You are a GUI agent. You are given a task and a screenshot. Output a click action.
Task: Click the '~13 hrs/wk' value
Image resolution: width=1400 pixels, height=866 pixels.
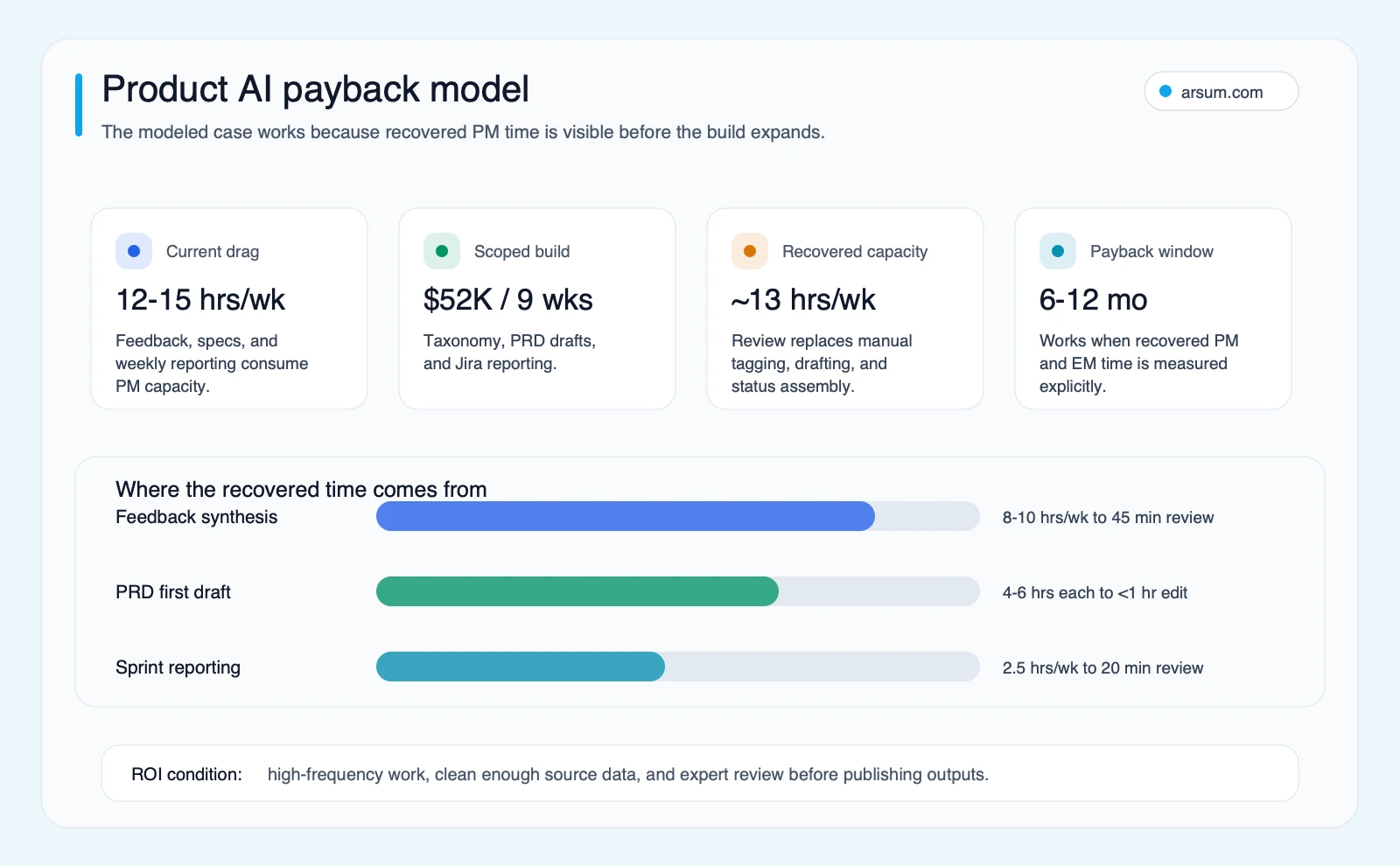[x=803, y=300]
